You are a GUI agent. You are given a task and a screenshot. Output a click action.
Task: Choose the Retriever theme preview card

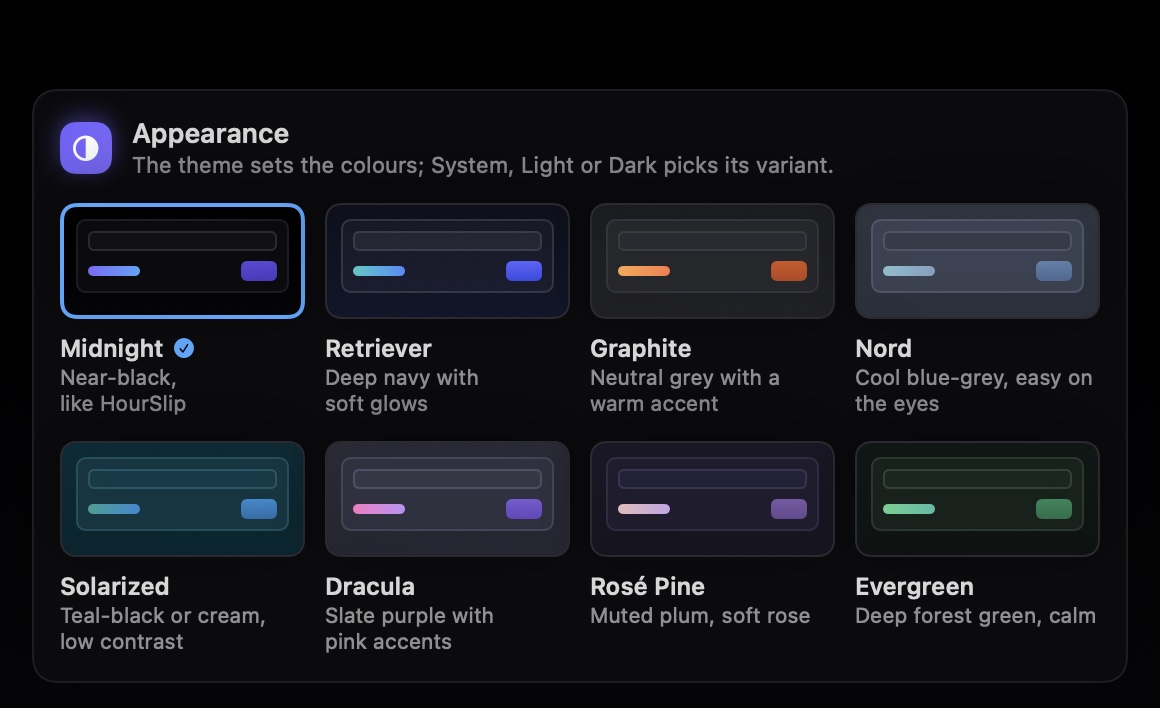tap(447, 261)
